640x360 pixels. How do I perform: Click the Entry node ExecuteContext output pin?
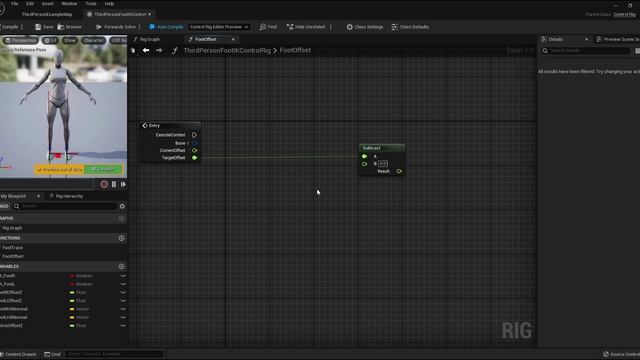(x=194, y=135)
